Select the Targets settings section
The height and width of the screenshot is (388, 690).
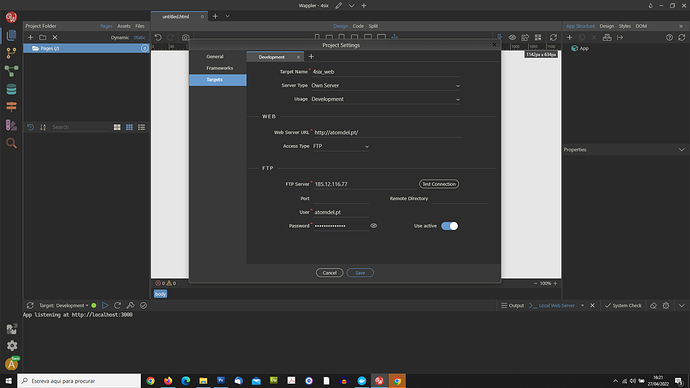tap(218, 80)
